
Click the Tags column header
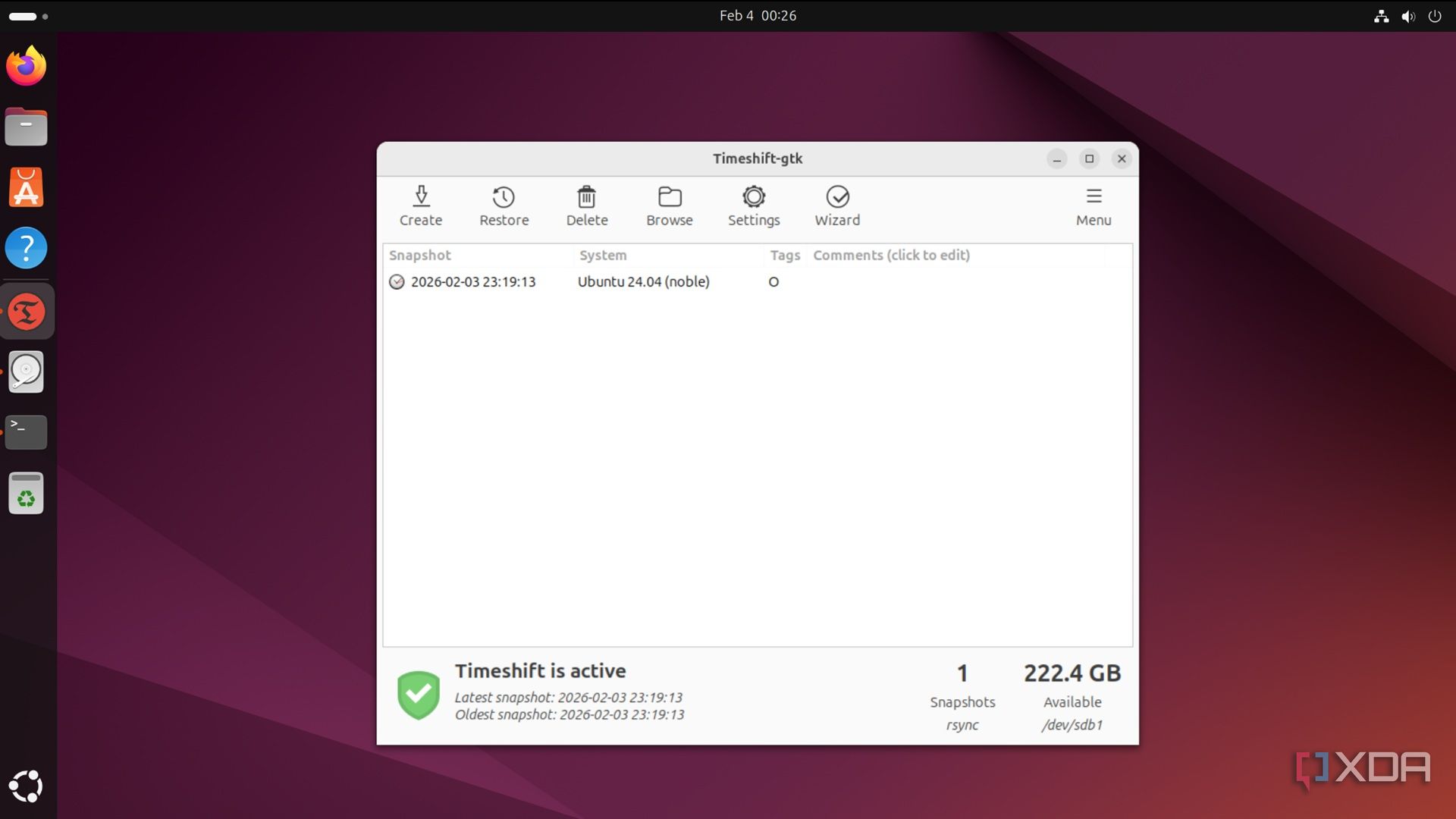(785, 256)
